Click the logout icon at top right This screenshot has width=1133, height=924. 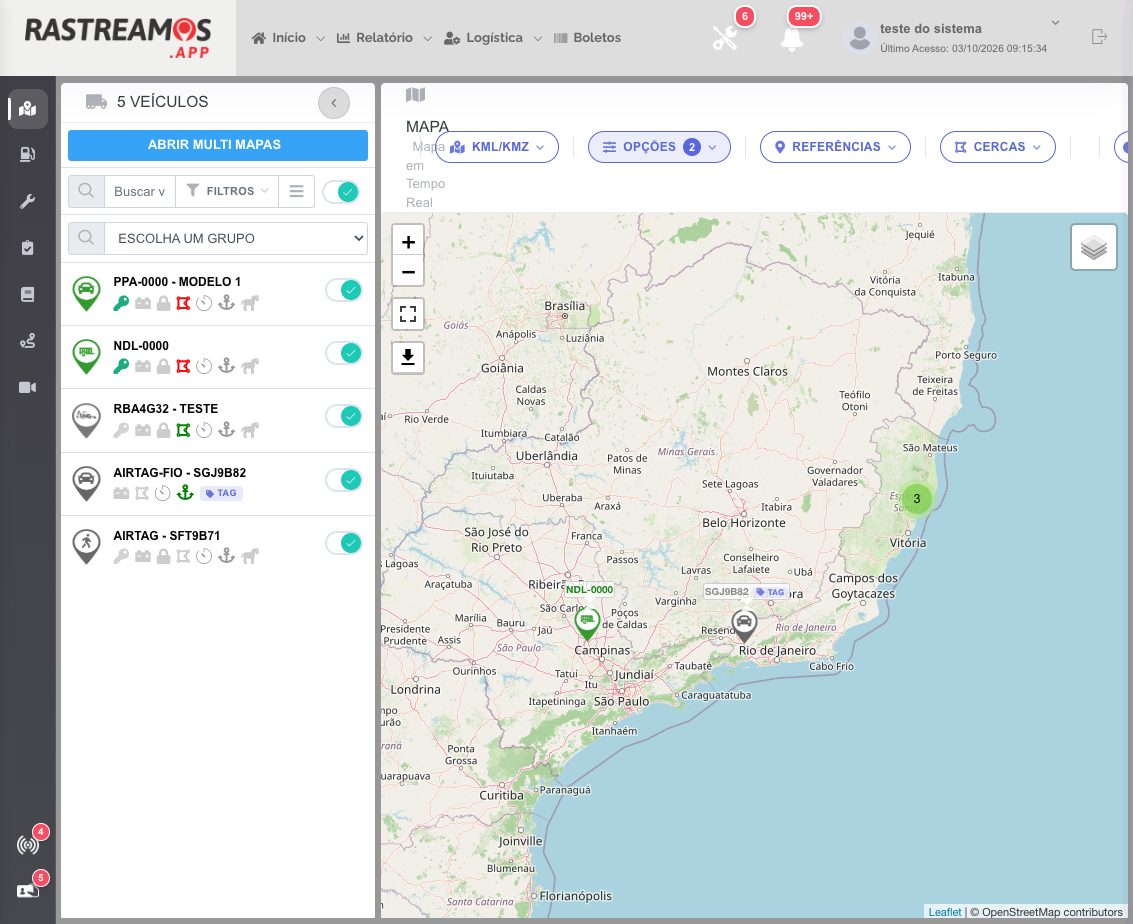click(1099, 37)
